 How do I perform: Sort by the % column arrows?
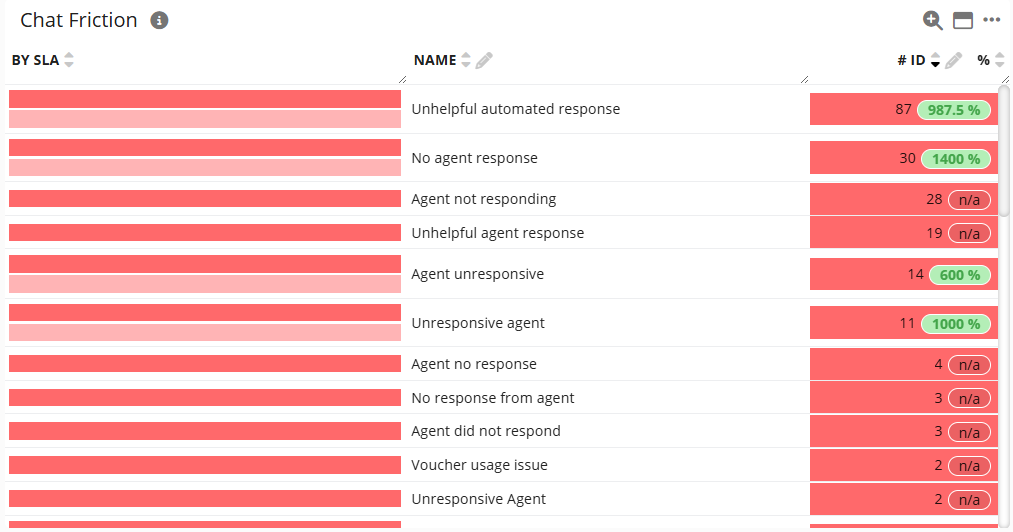(1000, 61)
